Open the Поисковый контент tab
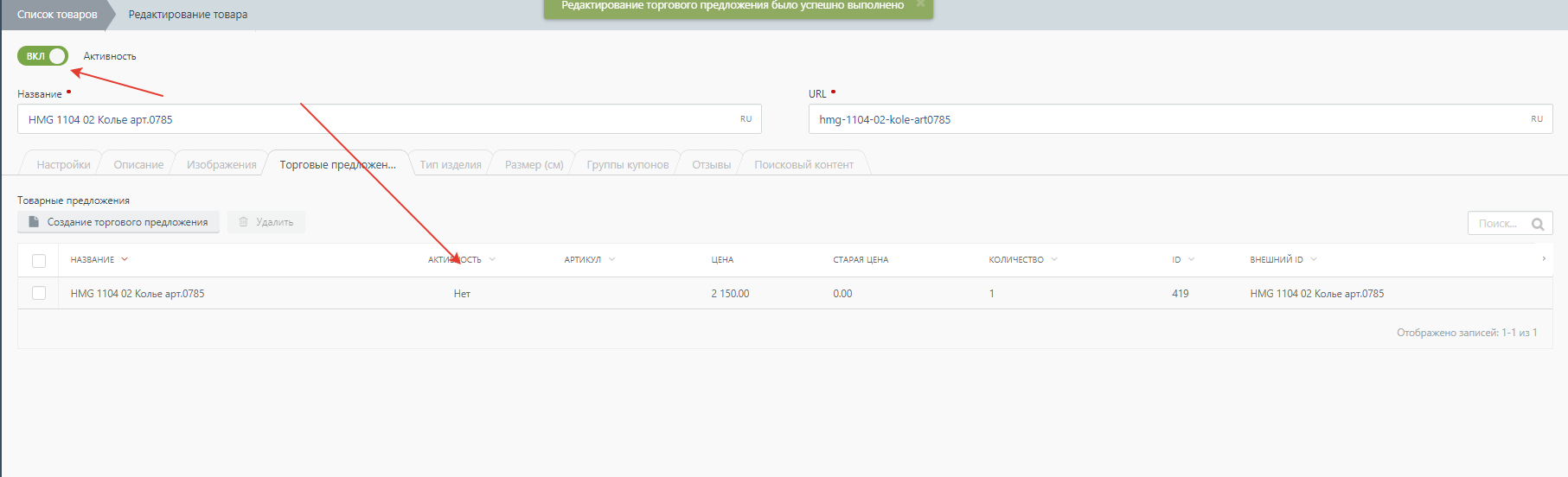Screen dimensions: 1568x477 [803, 164]
